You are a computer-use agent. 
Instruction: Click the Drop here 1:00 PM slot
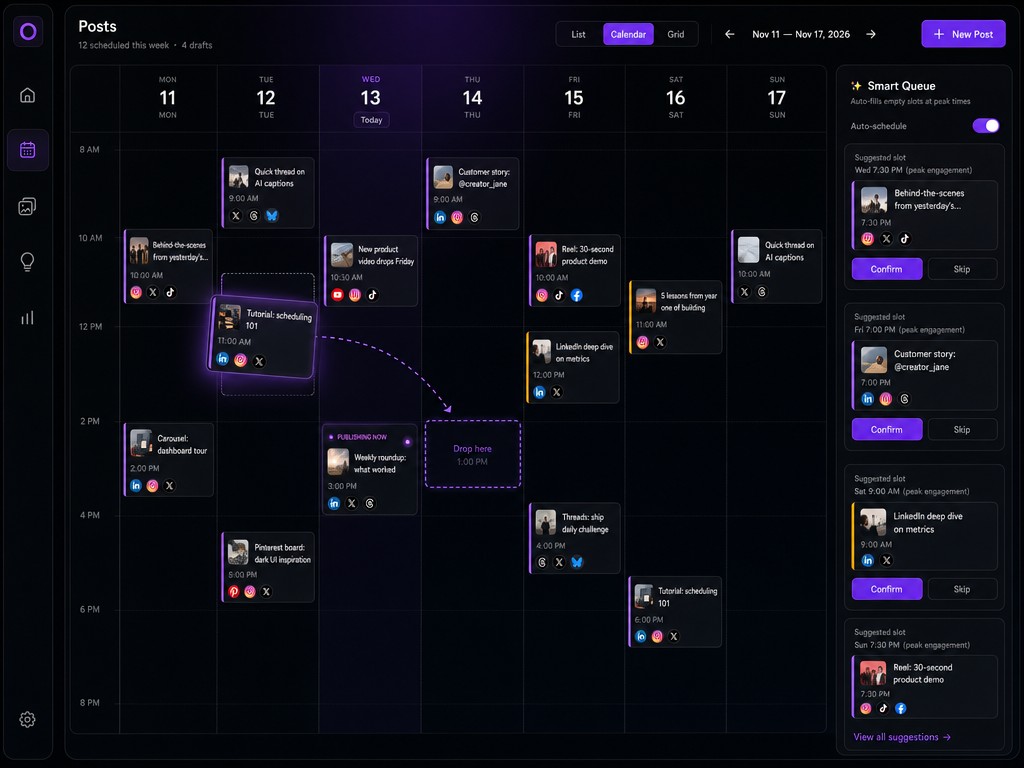473,454
